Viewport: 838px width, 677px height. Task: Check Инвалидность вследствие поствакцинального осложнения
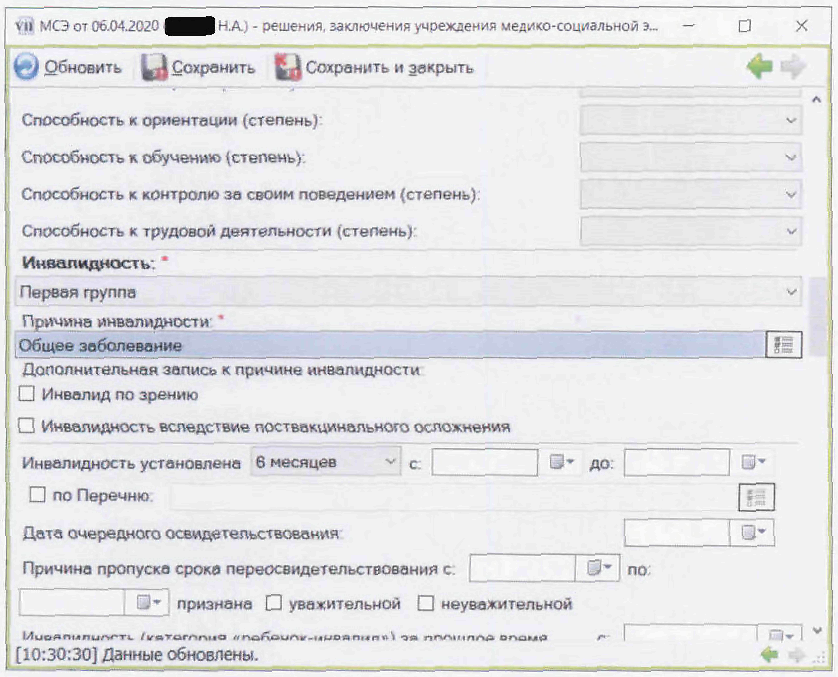(27, 426)
